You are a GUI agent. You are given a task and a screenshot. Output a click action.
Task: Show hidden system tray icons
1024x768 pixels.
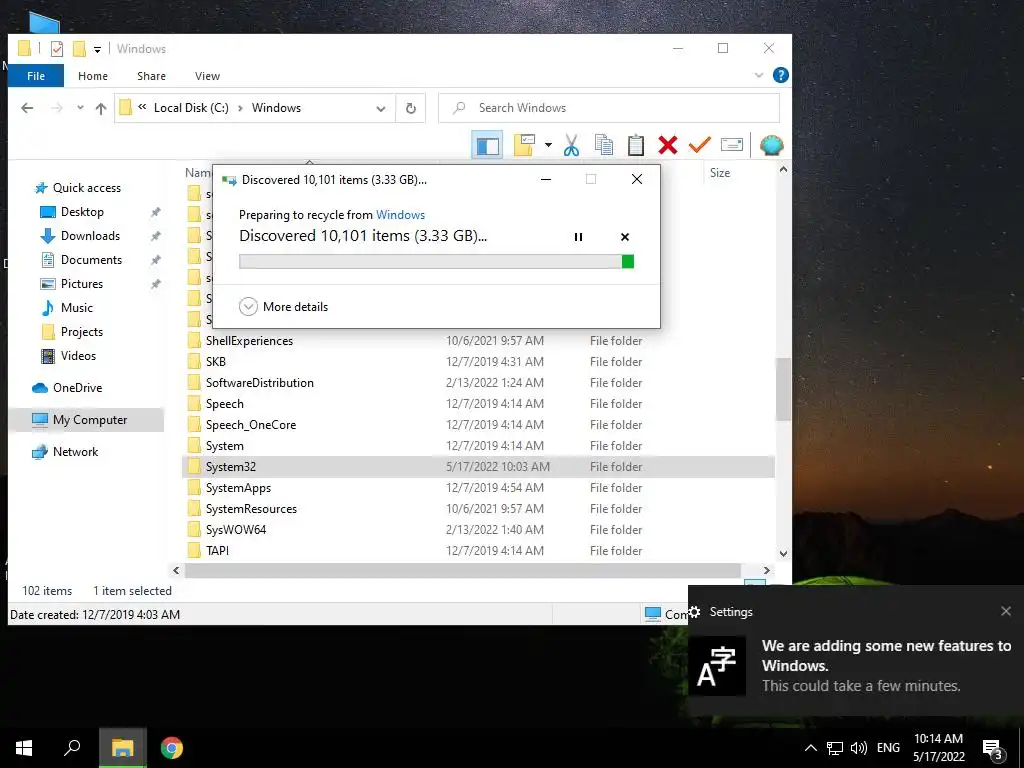tap(810, 748)
